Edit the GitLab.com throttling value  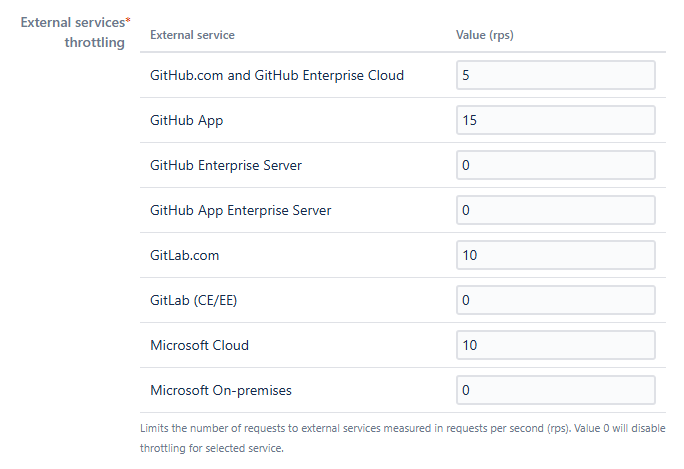coord(556,255)
